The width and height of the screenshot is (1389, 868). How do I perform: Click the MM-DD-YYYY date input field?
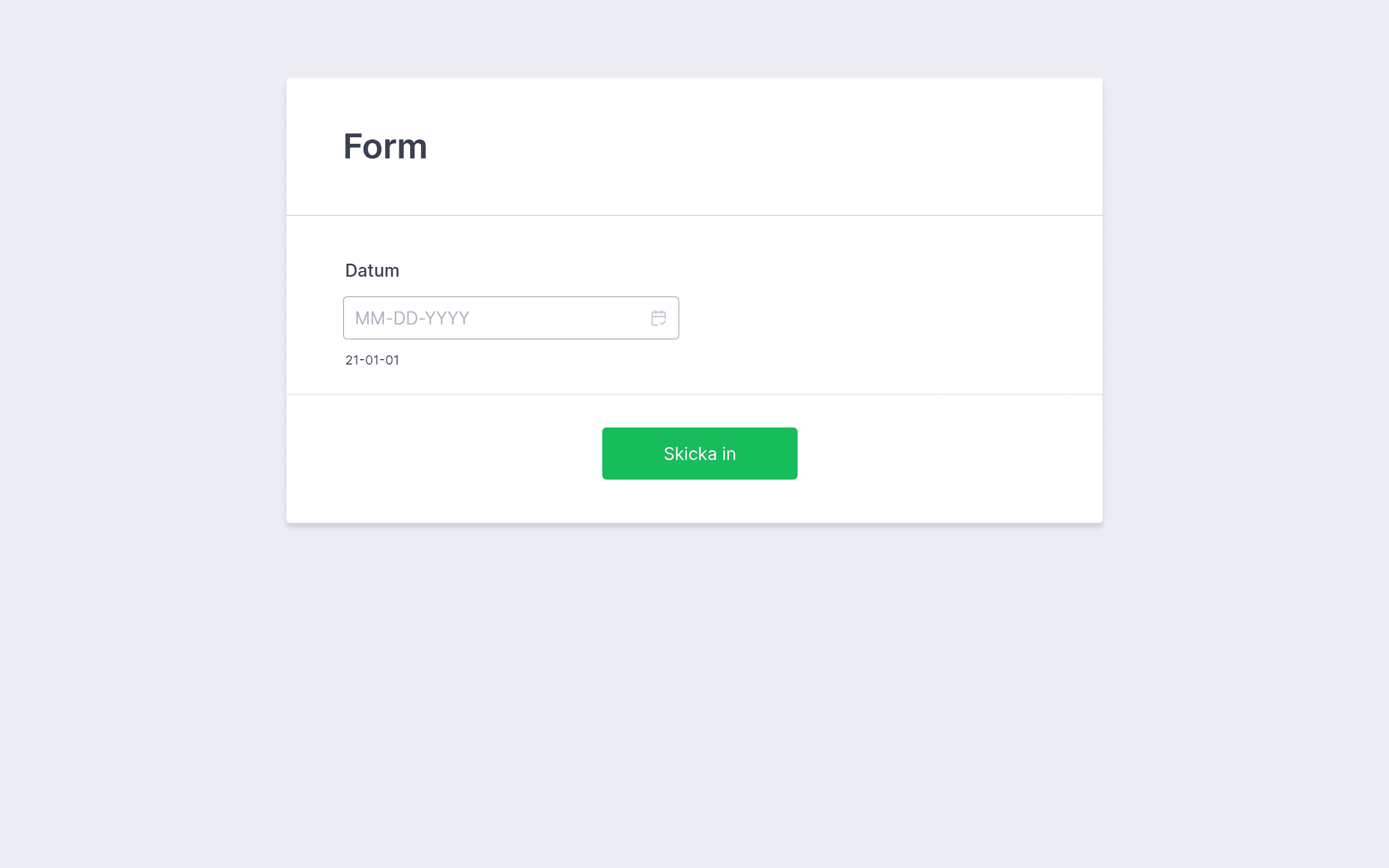(511, 318)
